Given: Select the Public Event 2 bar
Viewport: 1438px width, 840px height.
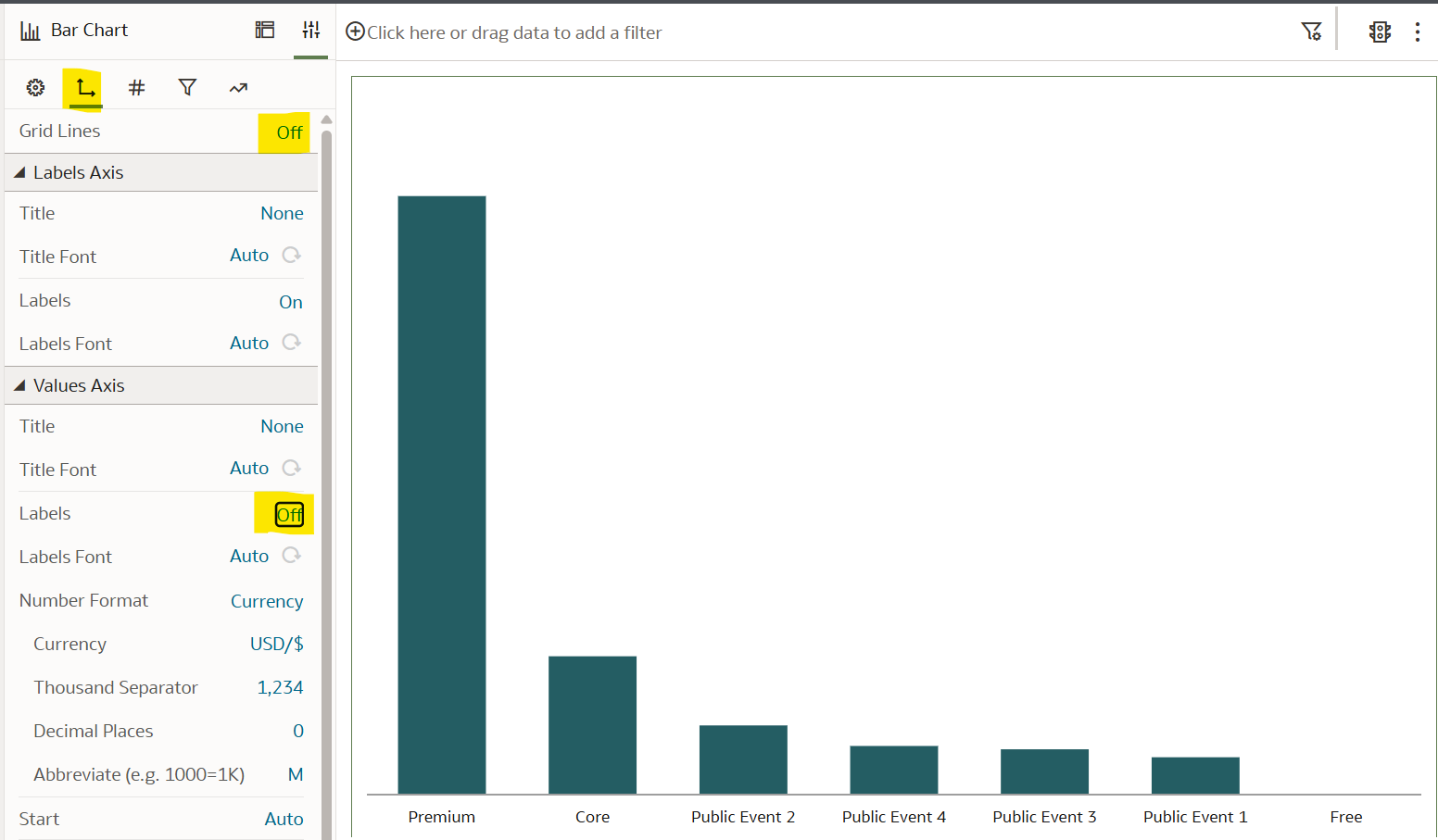Looking at the screenshot, I should pyautogui.click(x=743, y=759).
